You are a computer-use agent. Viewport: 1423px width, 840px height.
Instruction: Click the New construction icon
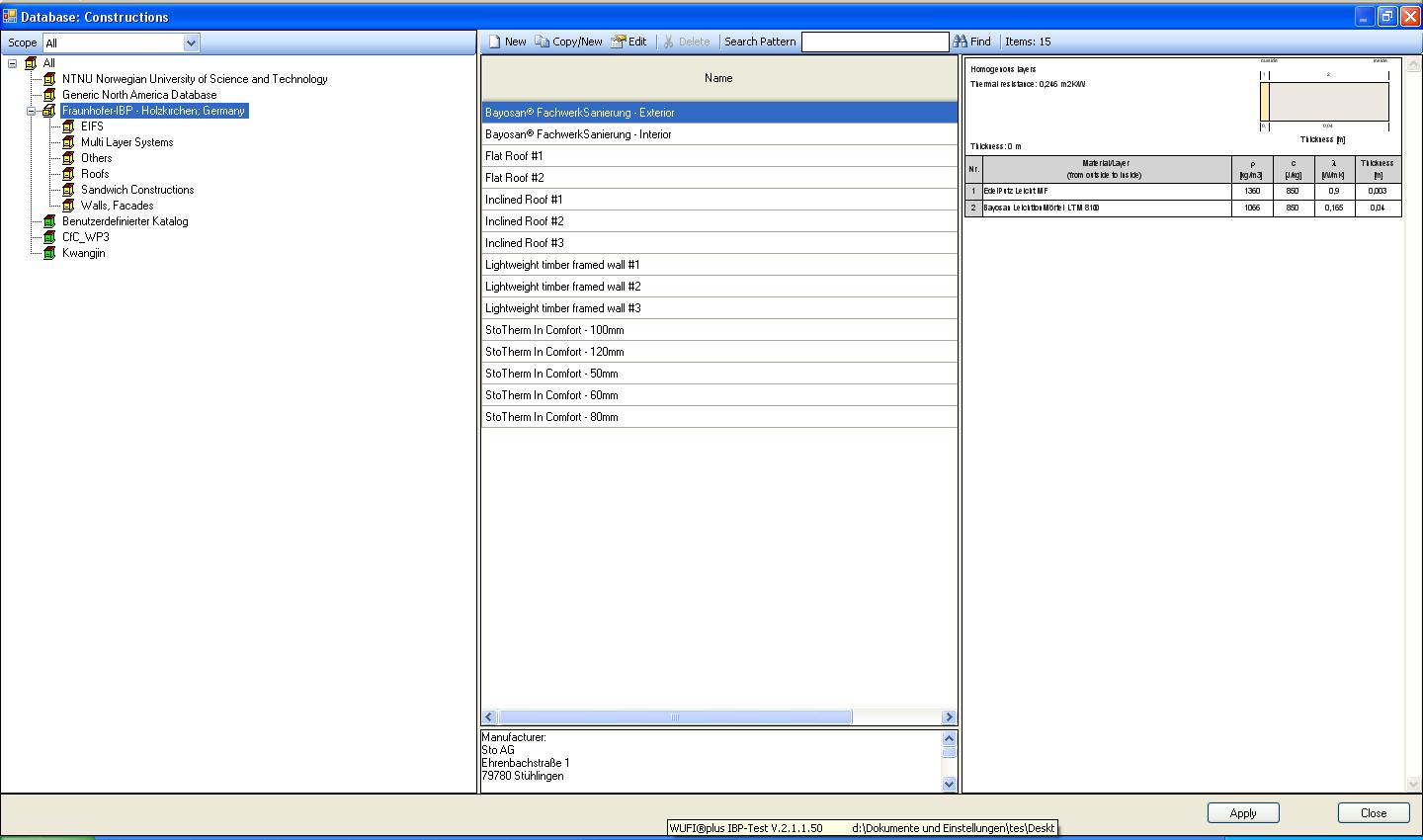495,42
